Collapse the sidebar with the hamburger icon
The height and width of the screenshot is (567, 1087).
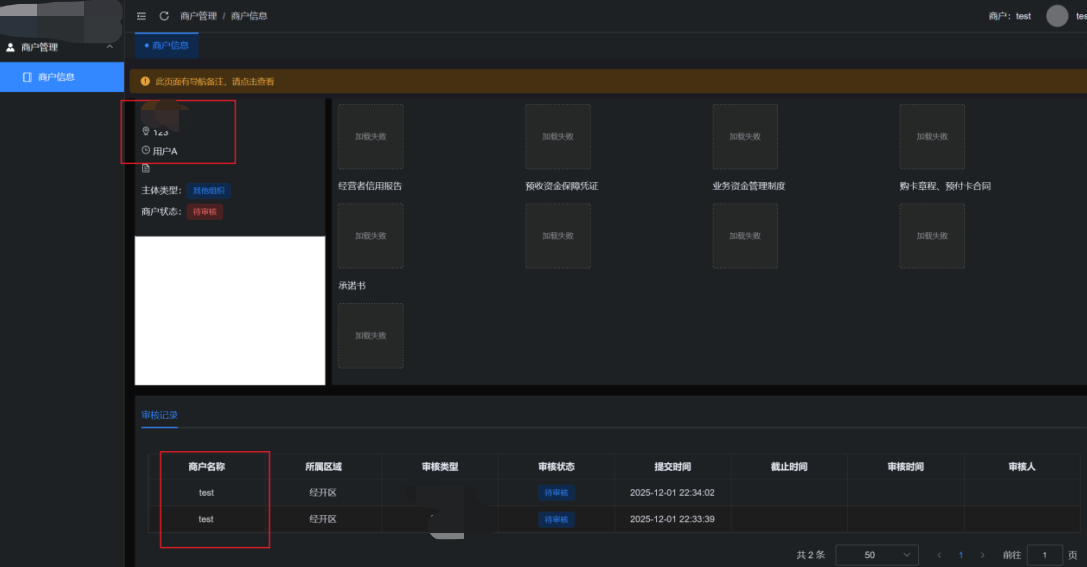click(x=141, y=16)
